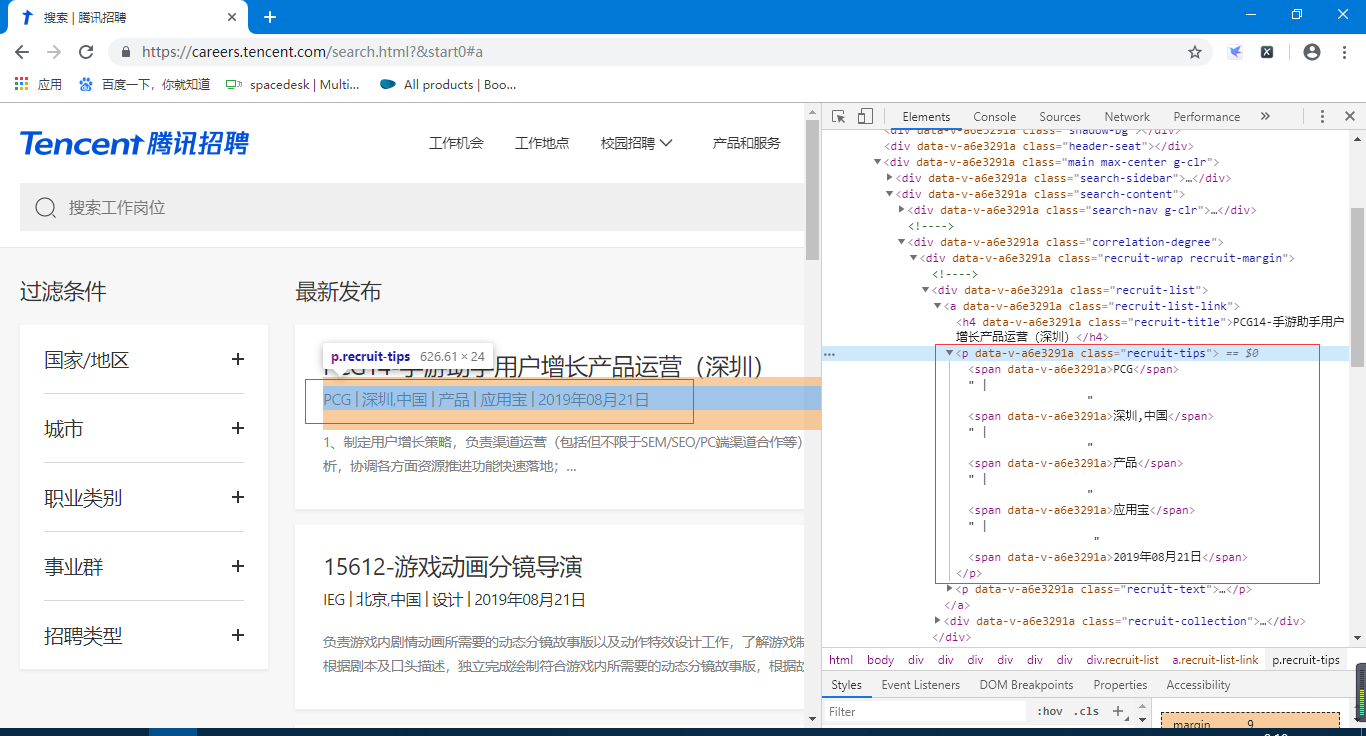Expand search-sidebar div node
This screenshot has height=736, width=1366.
tap(890, 178)
